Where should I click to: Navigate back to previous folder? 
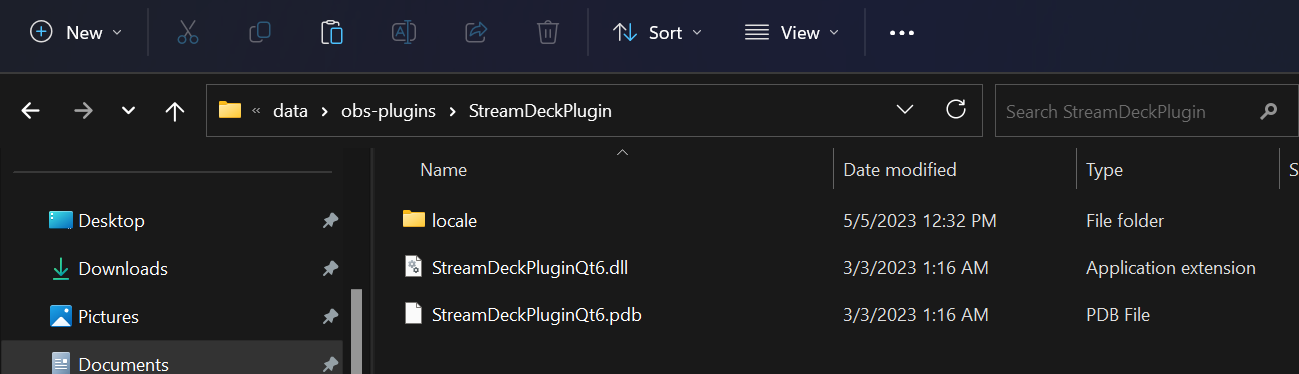coord(31,111)
